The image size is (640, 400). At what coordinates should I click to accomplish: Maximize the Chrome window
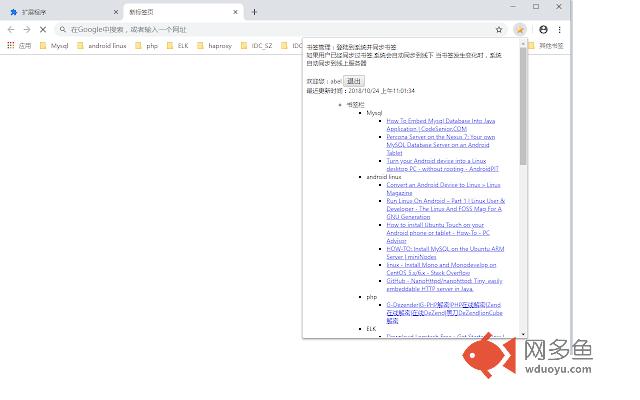[x=536, y=7]
